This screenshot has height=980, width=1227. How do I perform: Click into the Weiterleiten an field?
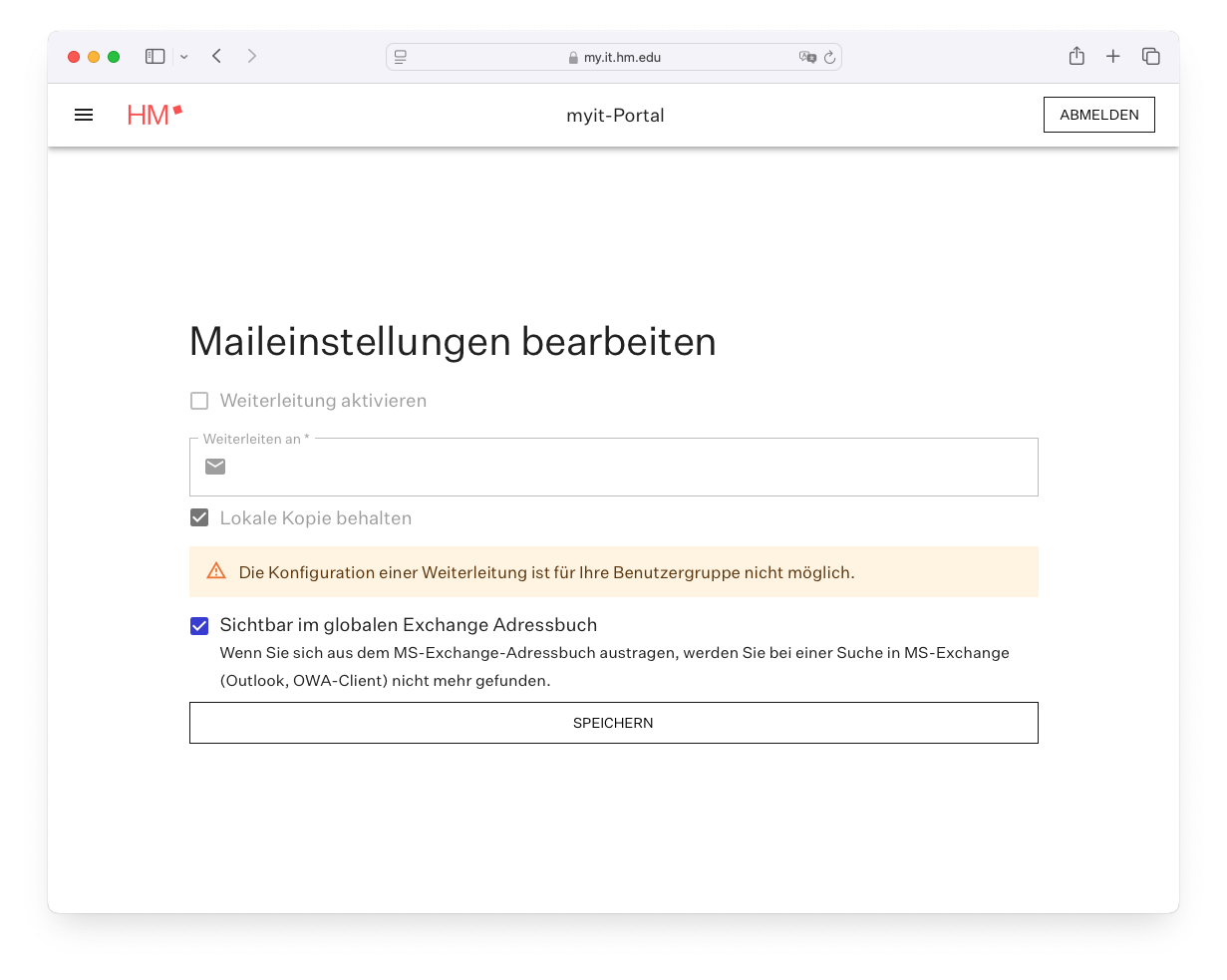(x=628, y=468)
